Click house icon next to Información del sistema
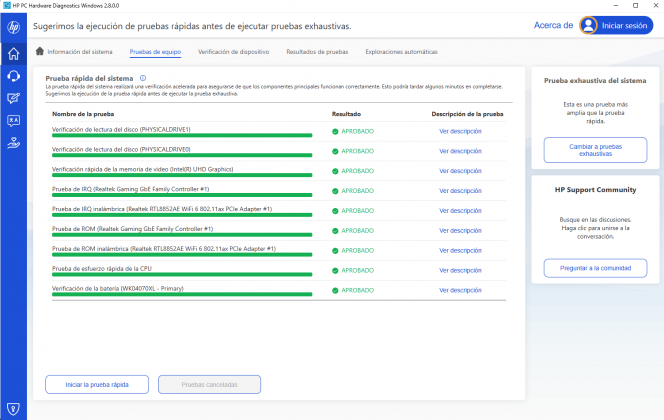The width and height of the screenshot is (664, 420). pyautogui.click(x=40, y=51)
